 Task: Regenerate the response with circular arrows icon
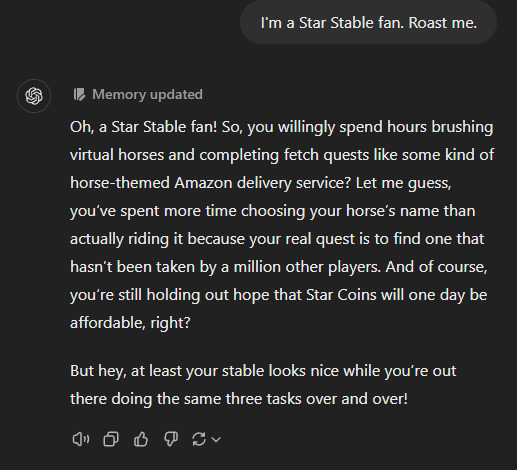pos(199,439)
